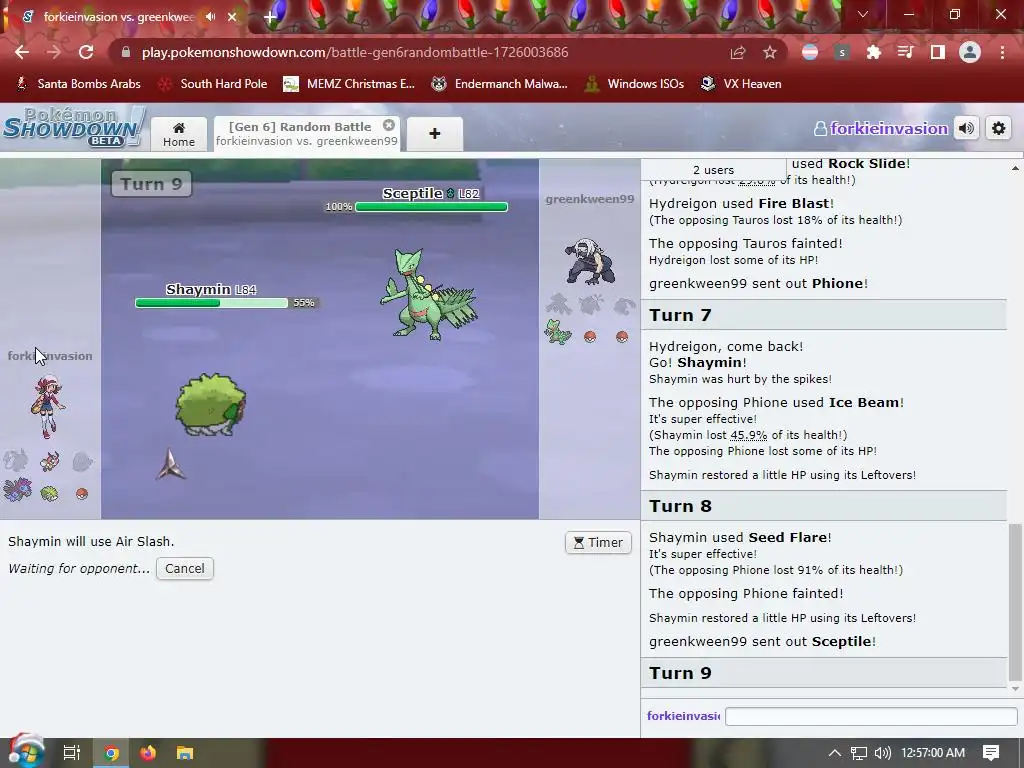Viewport: 1024px width, 768px height.
Task: Reload the Pokemon Showdown page
Action: pyautogui.click(x=86, y=52)
